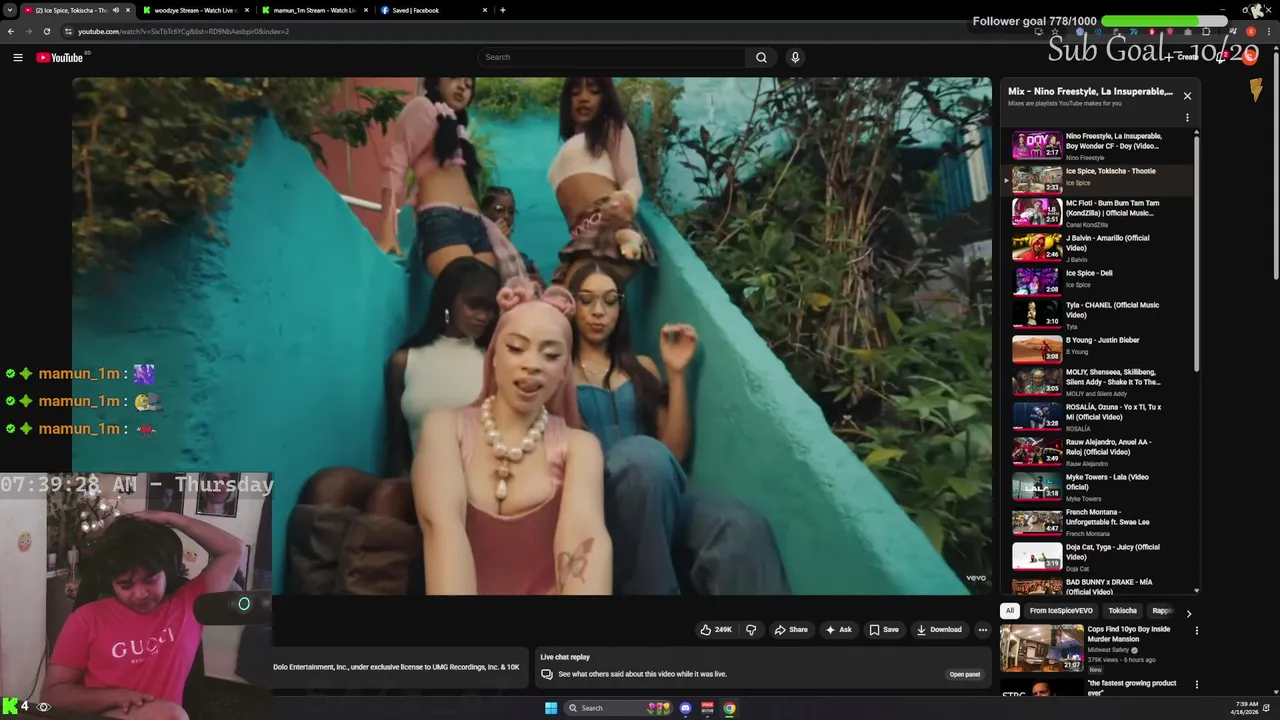
Task: Mute the audio indicator on the YouTube tab
Action: click(x=116, y=10)
